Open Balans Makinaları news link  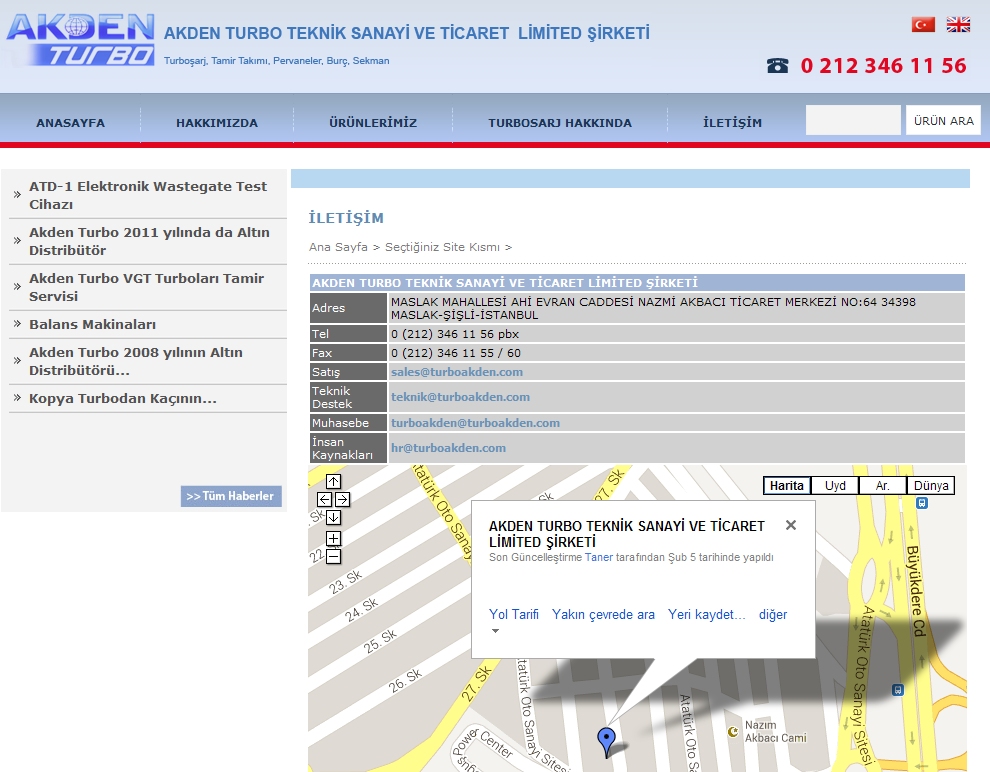click(x=92, y=324)
